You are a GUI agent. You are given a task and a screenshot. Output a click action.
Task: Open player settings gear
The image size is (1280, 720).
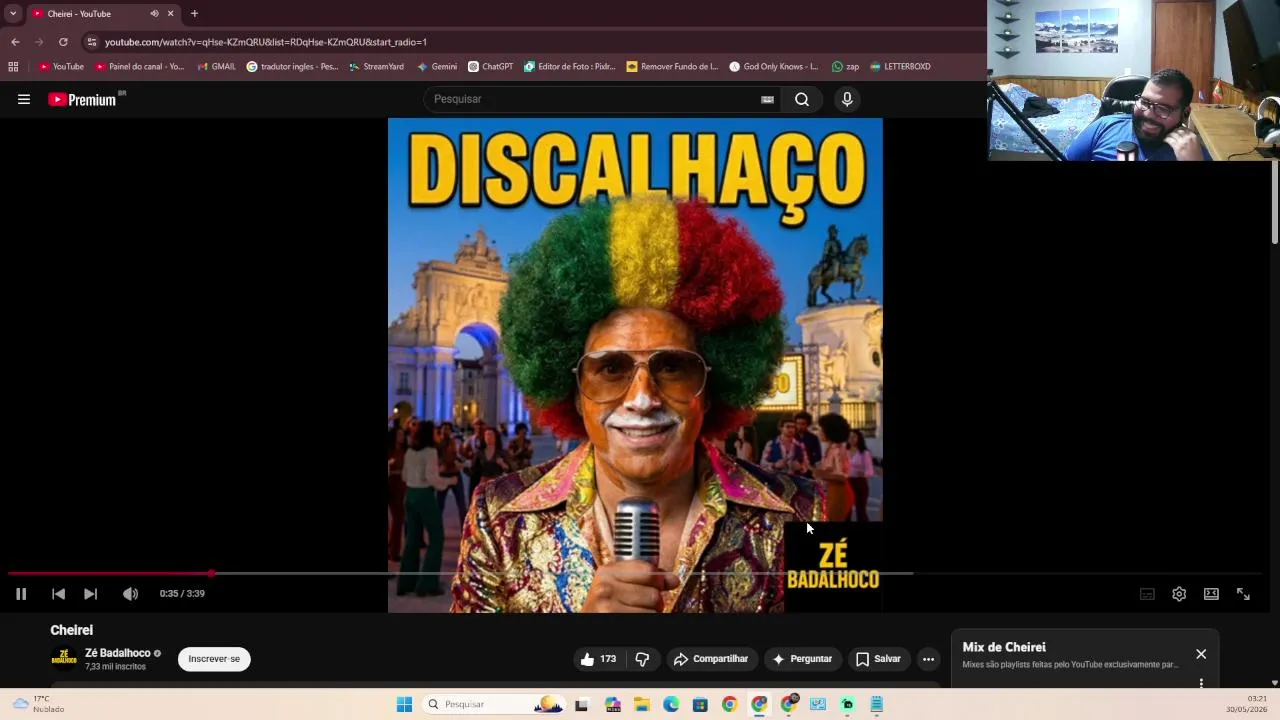click(x=1179, y=594)
